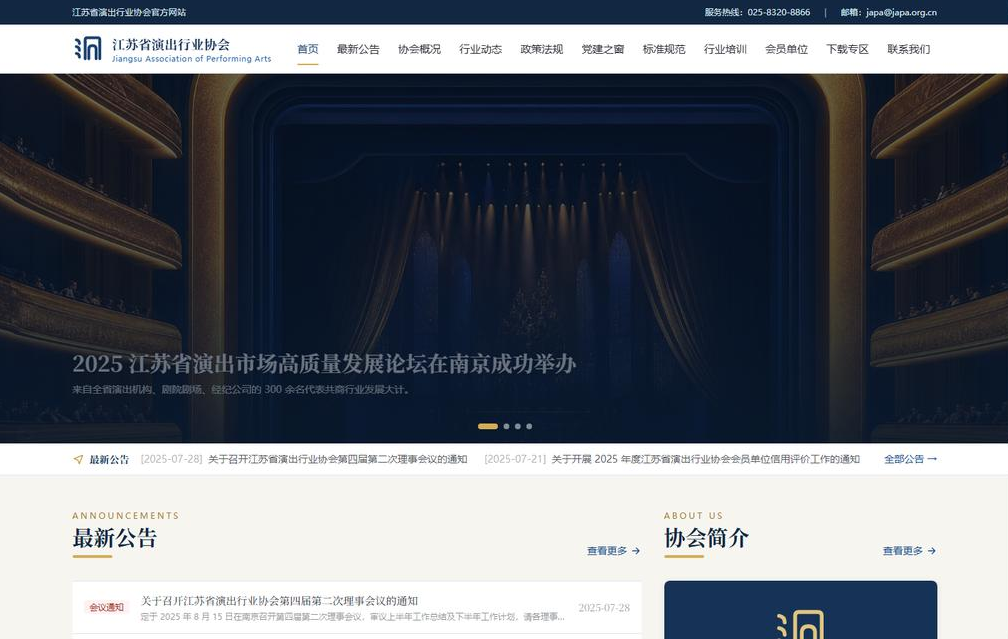Click the hotline number 025-8320-8866
1008x639 pixels.
click(x=778, y=12)
